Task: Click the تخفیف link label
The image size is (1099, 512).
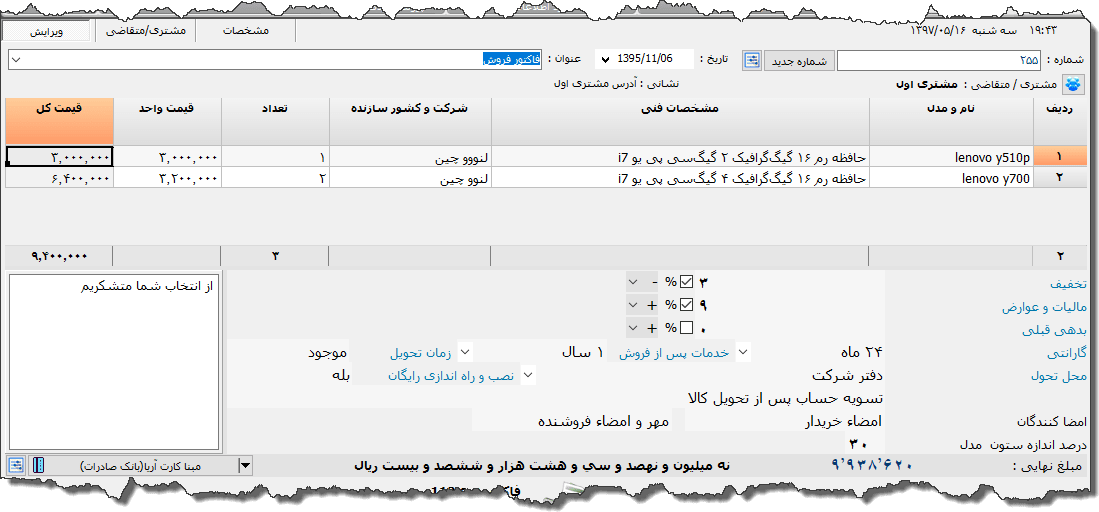Action: 1068,284
